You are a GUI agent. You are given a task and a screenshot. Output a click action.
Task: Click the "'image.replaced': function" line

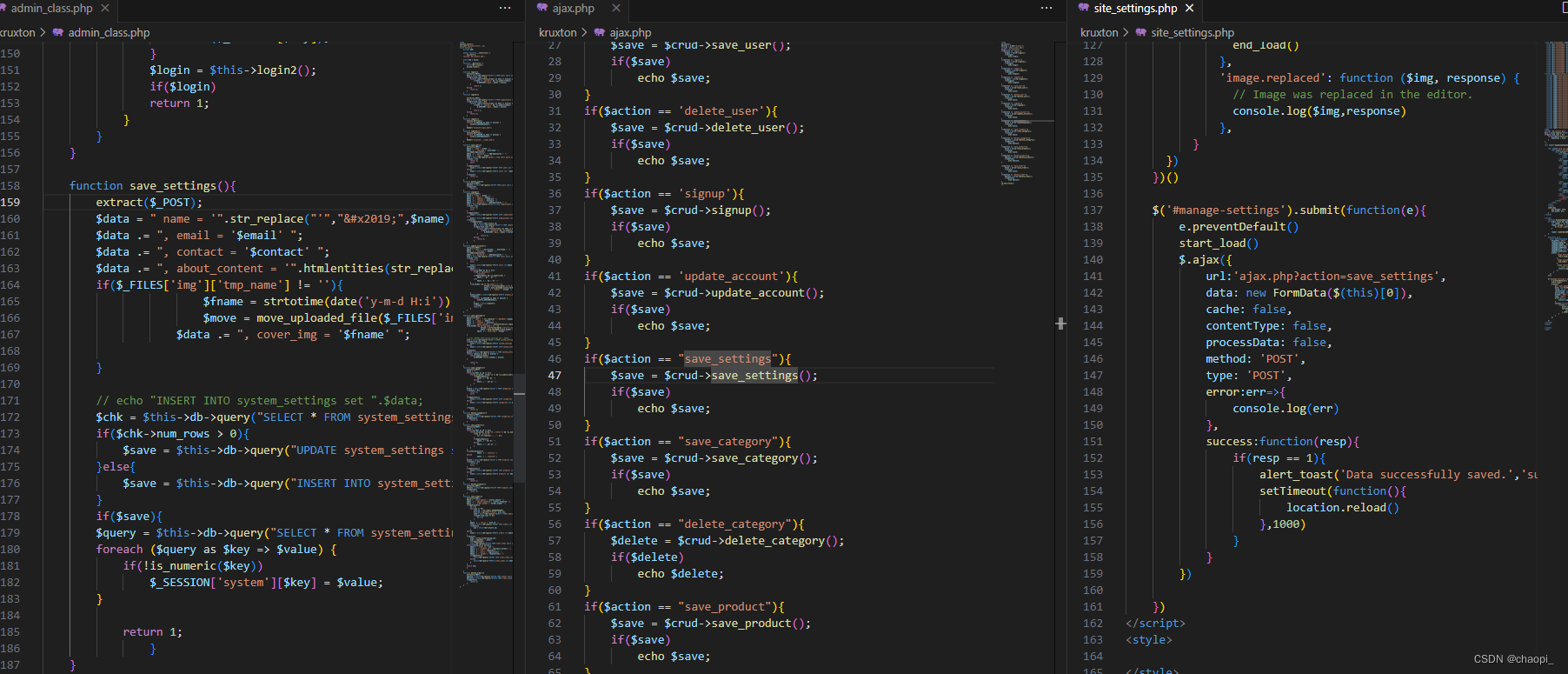coord(1370,78)
